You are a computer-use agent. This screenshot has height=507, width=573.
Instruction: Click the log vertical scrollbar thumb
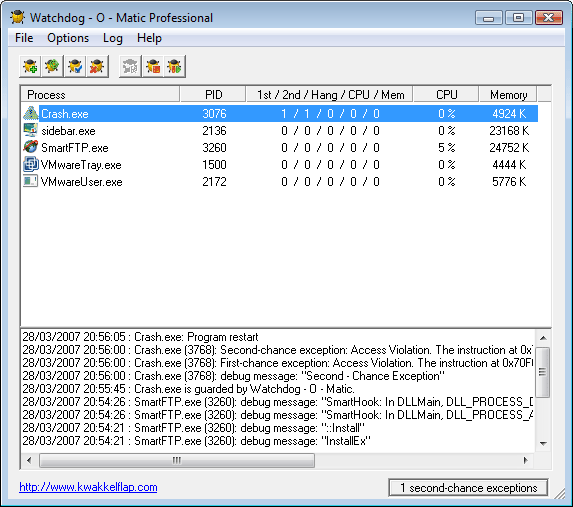click(x=543, y=372)
